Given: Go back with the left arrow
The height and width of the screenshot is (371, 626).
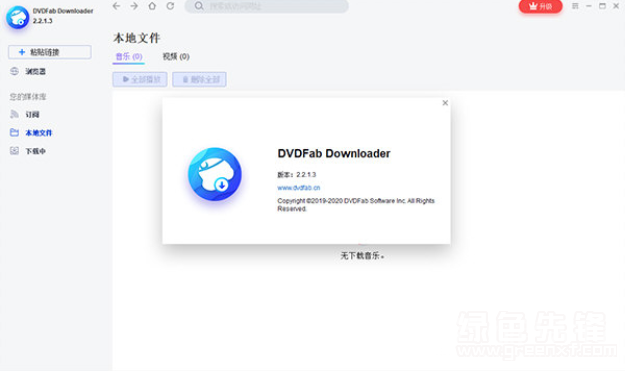Looking at the screenshot, I should coord(116,6).
